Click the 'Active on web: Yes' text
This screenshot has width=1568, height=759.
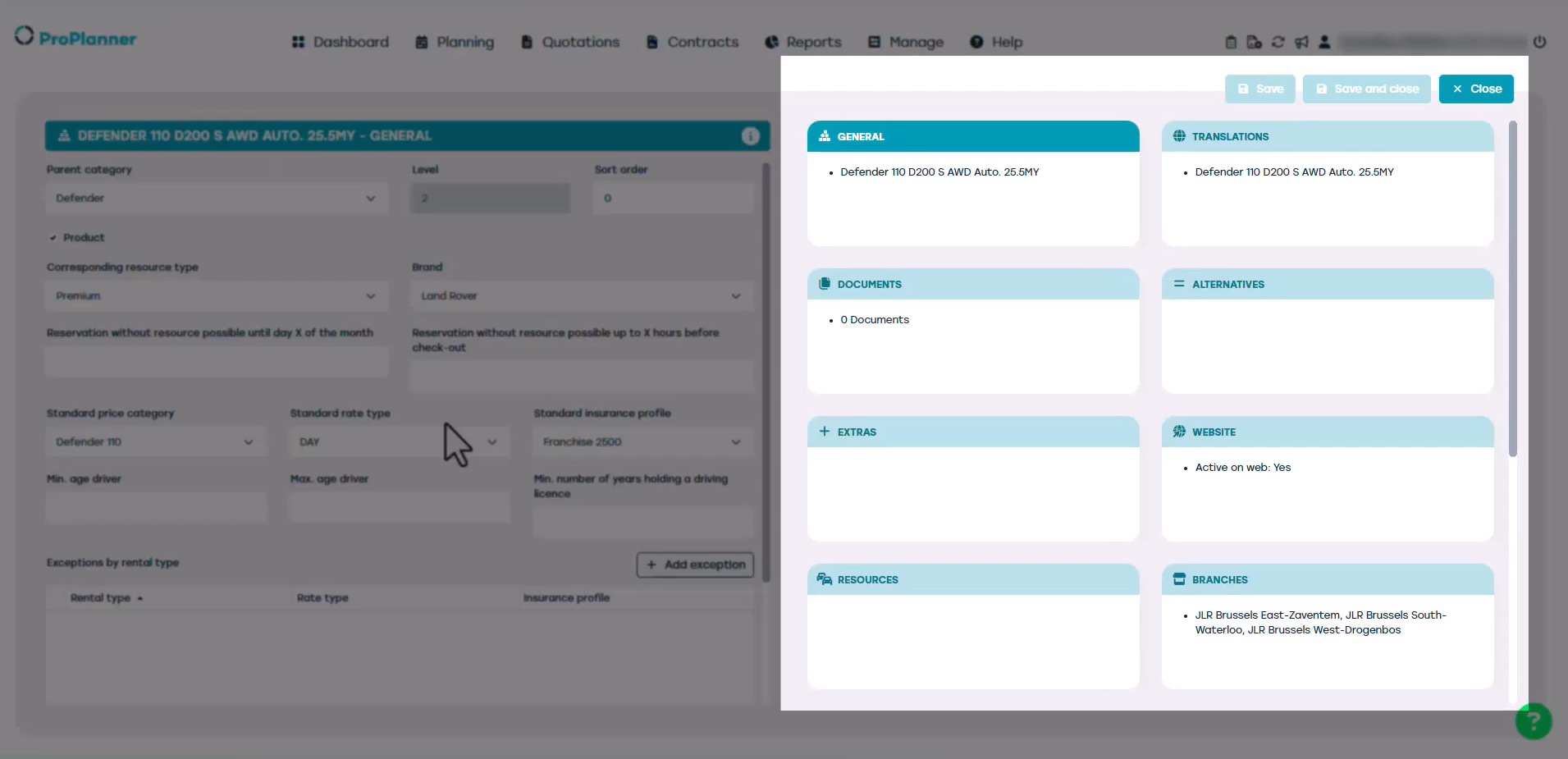pos(1243,468)
